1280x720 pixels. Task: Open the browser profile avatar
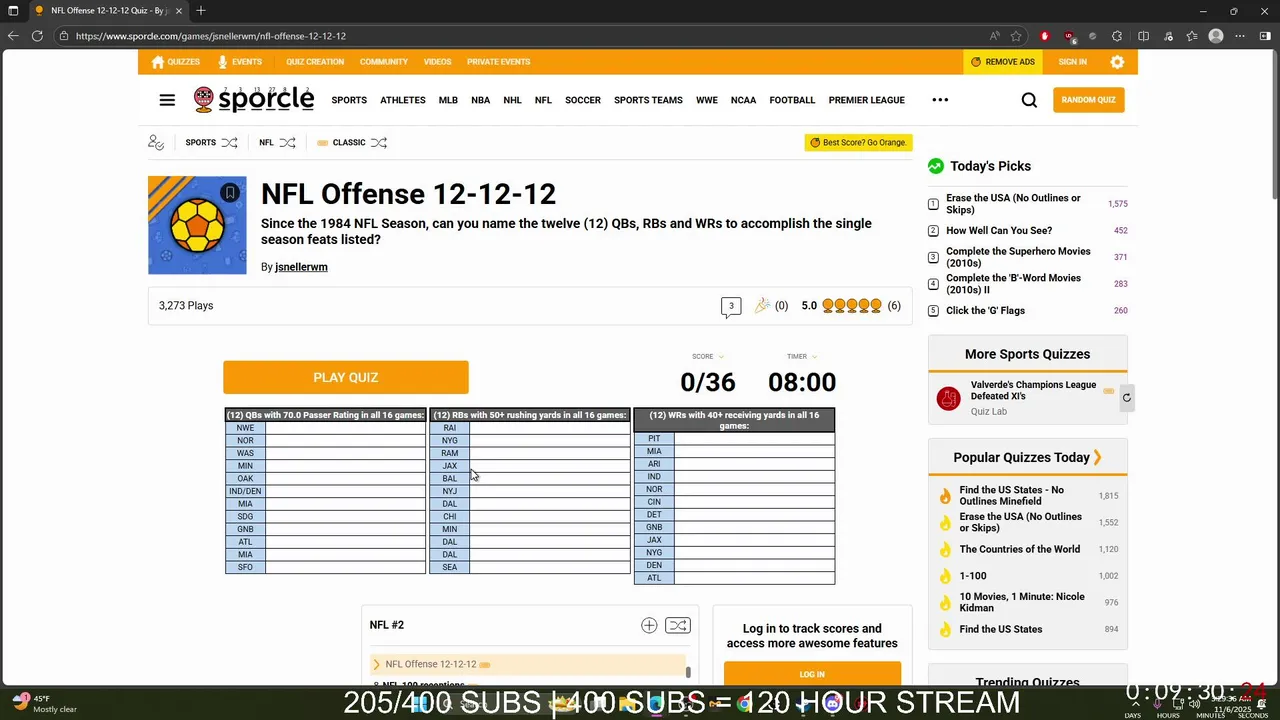point(1216,36)
